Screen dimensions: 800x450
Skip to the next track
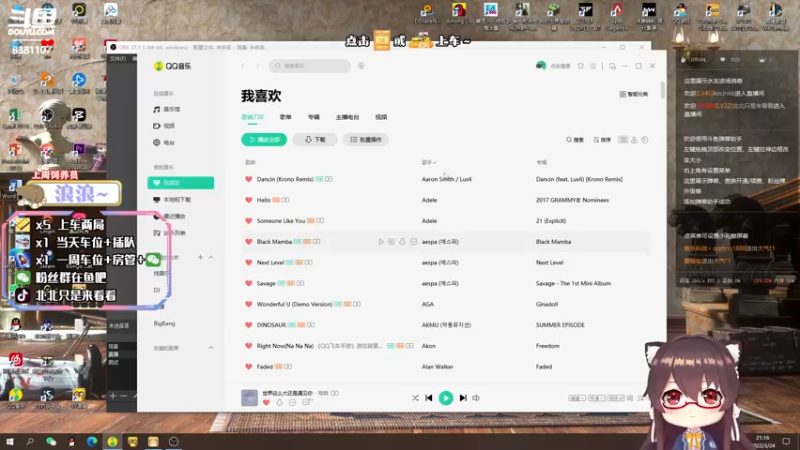(463, 398)
